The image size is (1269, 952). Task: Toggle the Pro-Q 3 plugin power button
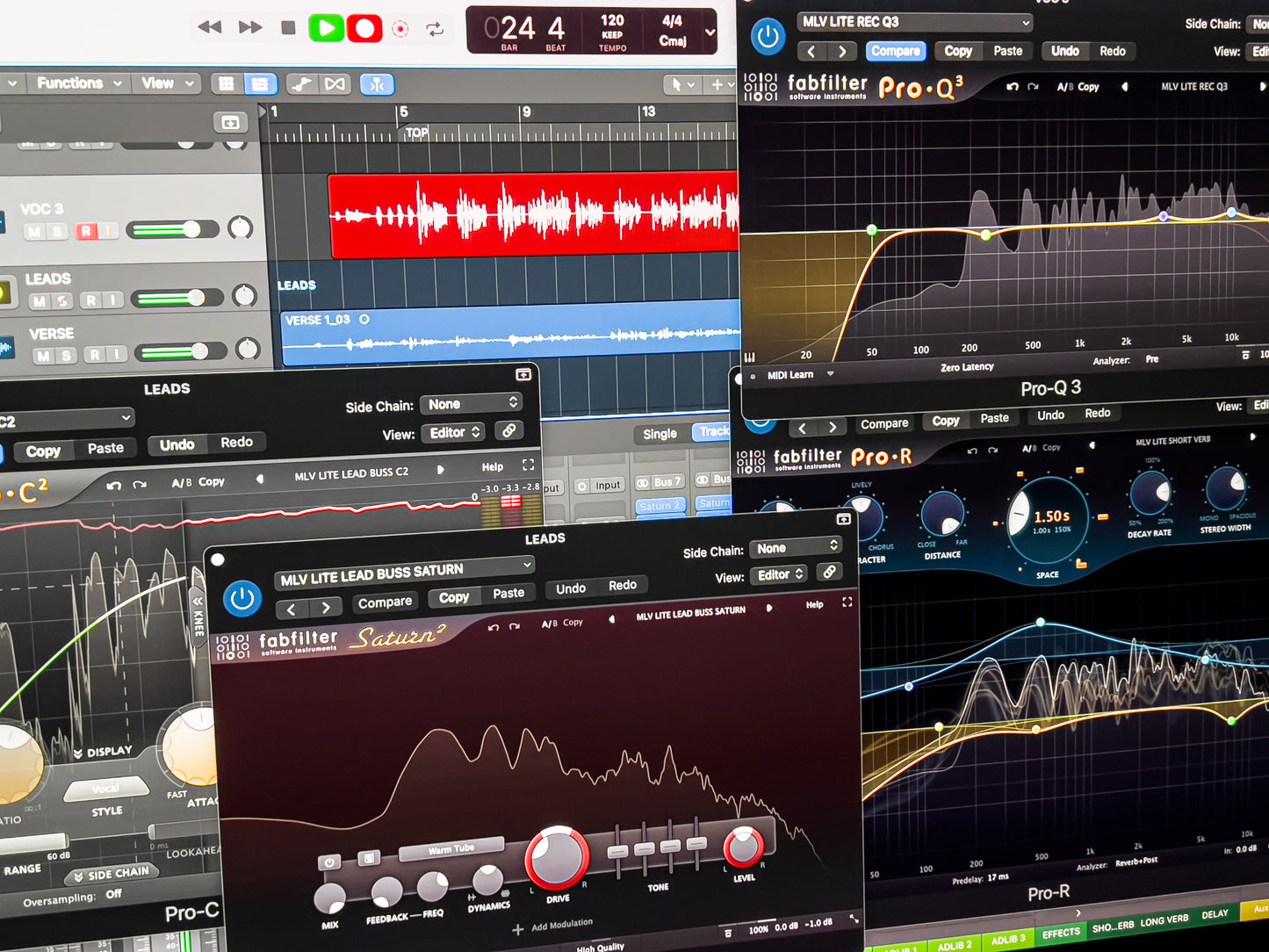point(768,37)
